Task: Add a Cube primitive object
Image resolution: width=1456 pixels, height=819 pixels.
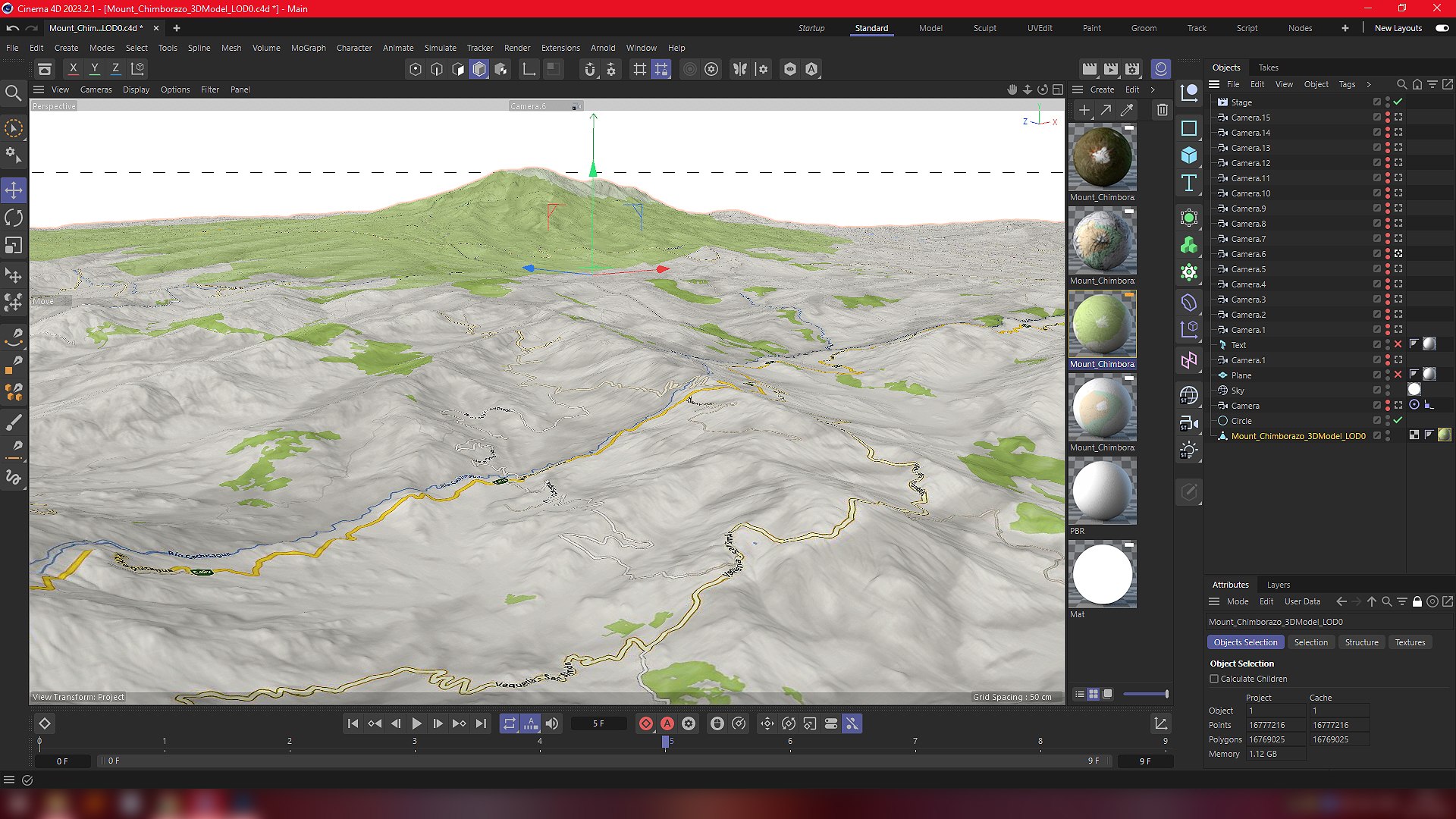Action: point(1189,155)
